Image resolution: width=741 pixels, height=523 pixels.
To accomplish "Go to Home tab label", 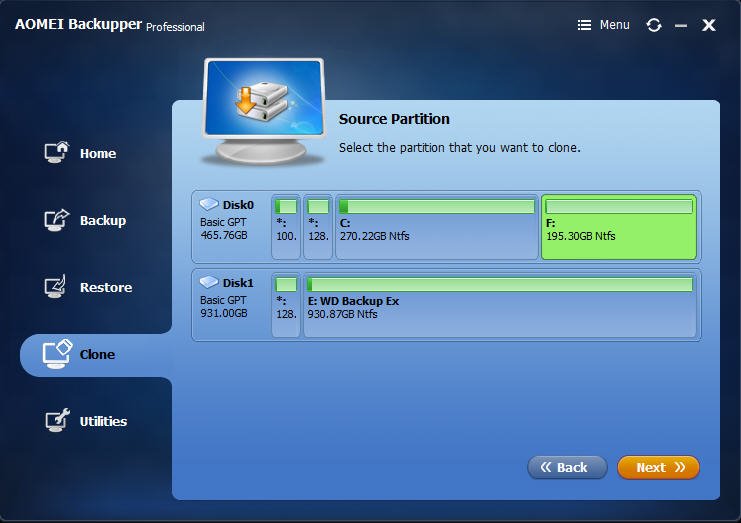I will pos(98,154).
